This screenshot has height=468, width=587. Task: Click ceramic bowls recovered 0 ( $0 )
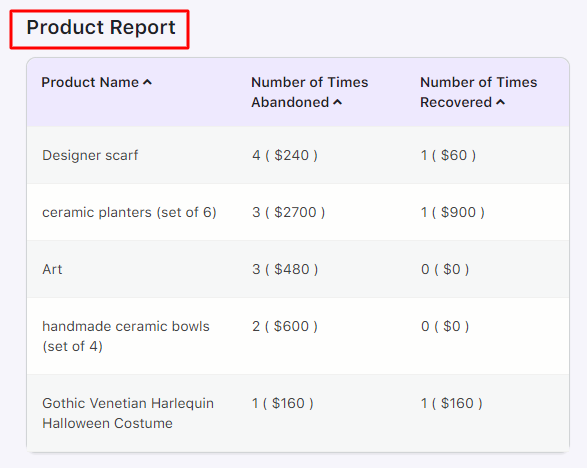[x=445, y=326]
